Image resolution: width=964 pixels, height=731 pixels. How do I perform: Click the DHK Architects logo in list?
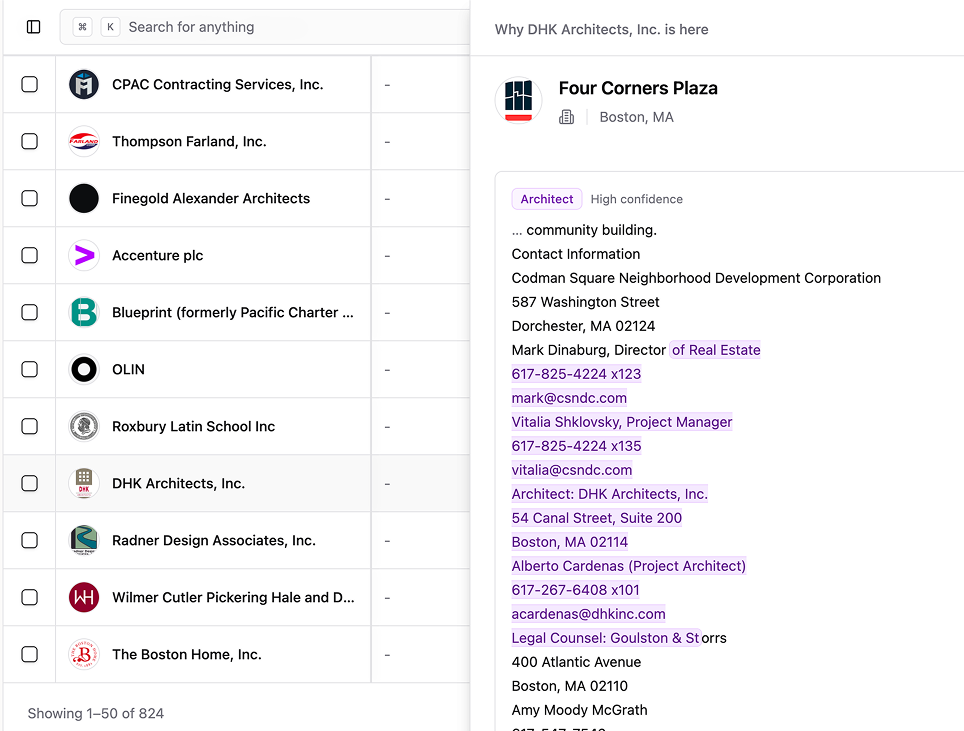[84, 483]
